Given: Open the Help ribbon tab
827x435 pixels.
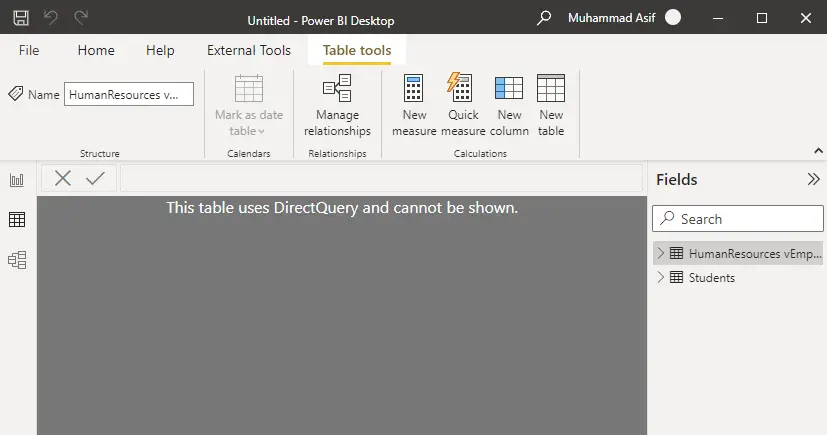Looking at the screenshot, I should pyautogui.click(x=160, y=50).
